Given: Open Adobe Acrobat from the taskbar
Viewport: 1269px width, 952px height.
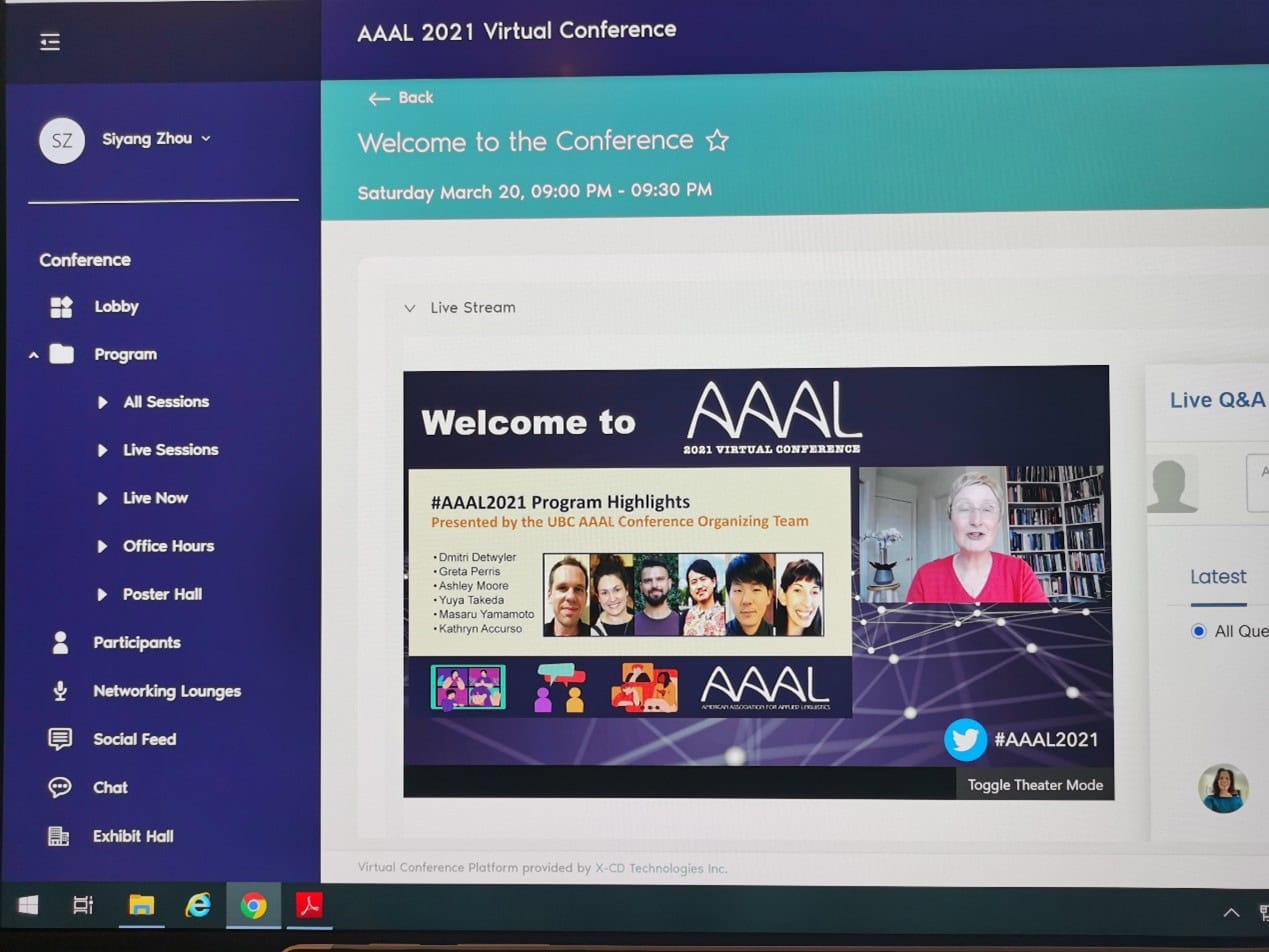Looking at the screenshot, I should [x=309, y=906].
